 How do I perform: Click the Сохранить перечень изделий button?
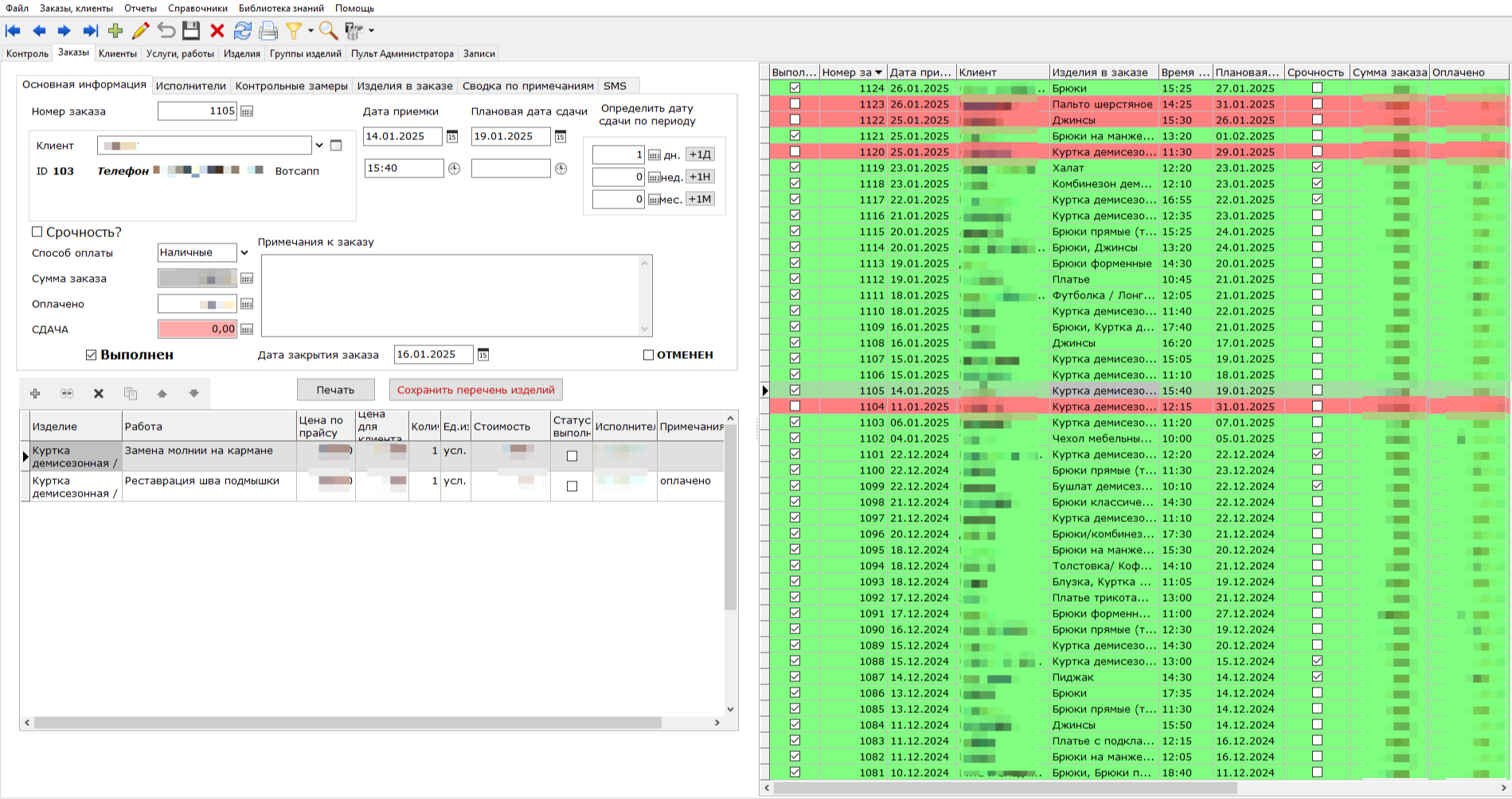tap(475, 390)
